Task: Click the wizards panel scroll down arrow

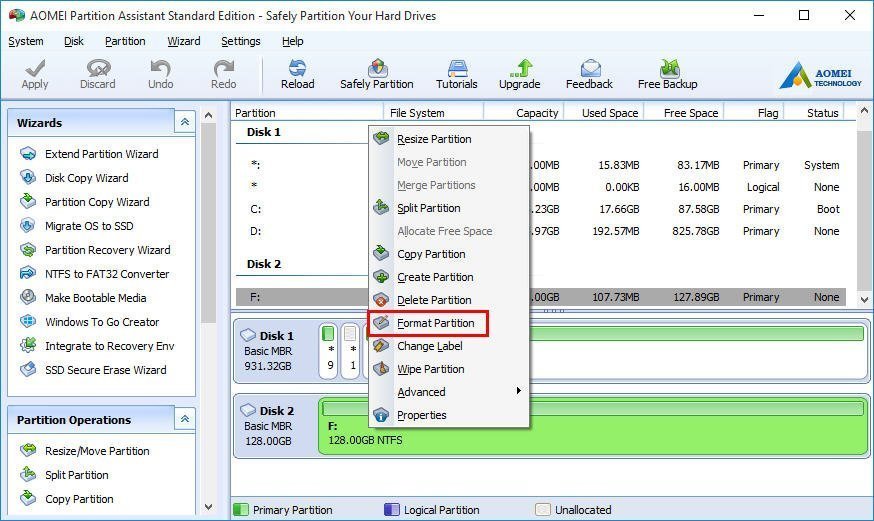Action: [x=208, y=507]
